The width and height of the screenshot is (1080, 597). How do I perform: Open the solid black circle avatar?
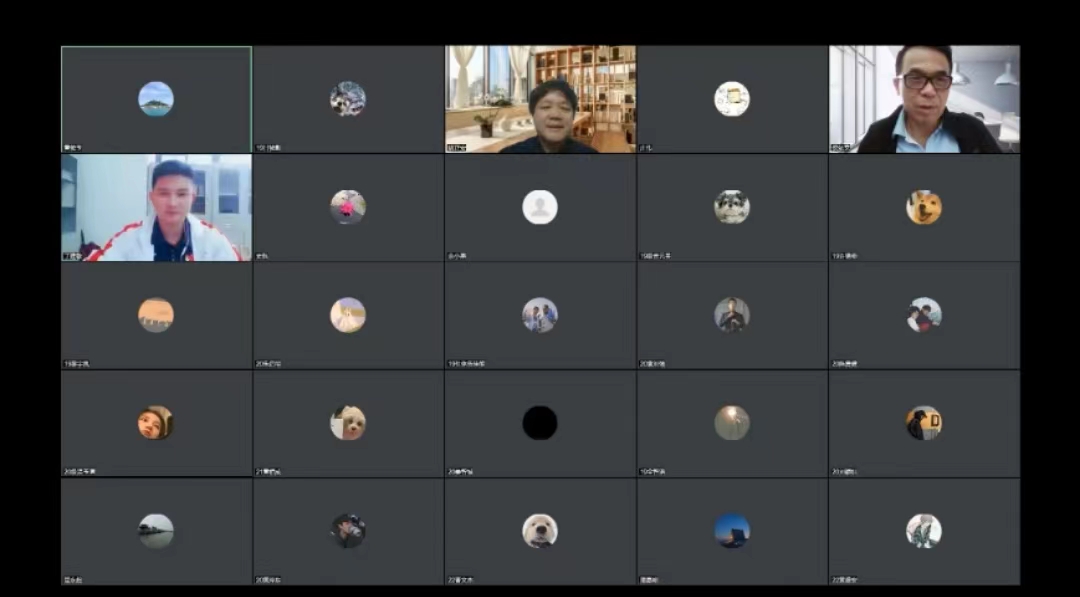(540, 423)
